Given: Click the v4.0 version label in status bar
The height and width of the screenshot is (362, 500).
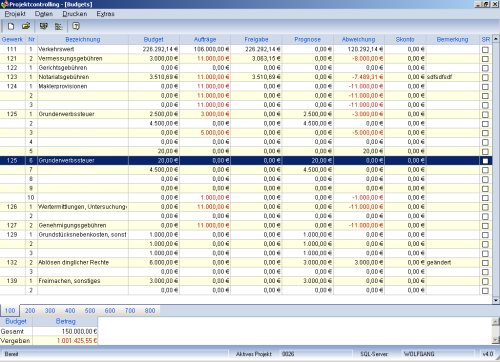Looking at the screenshot, I should (488, 354).
